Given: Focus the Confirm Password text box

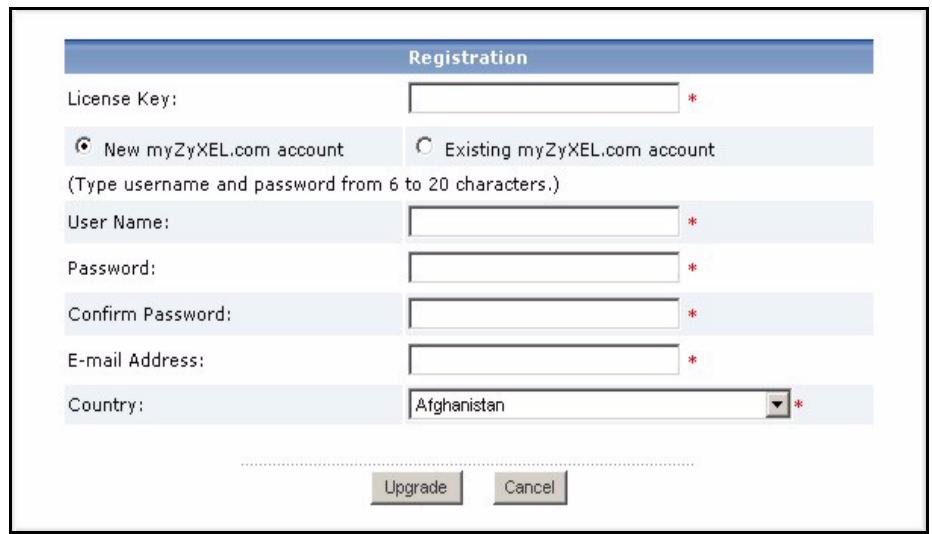Looking at the screenshot, I should [x=544, y=314].
